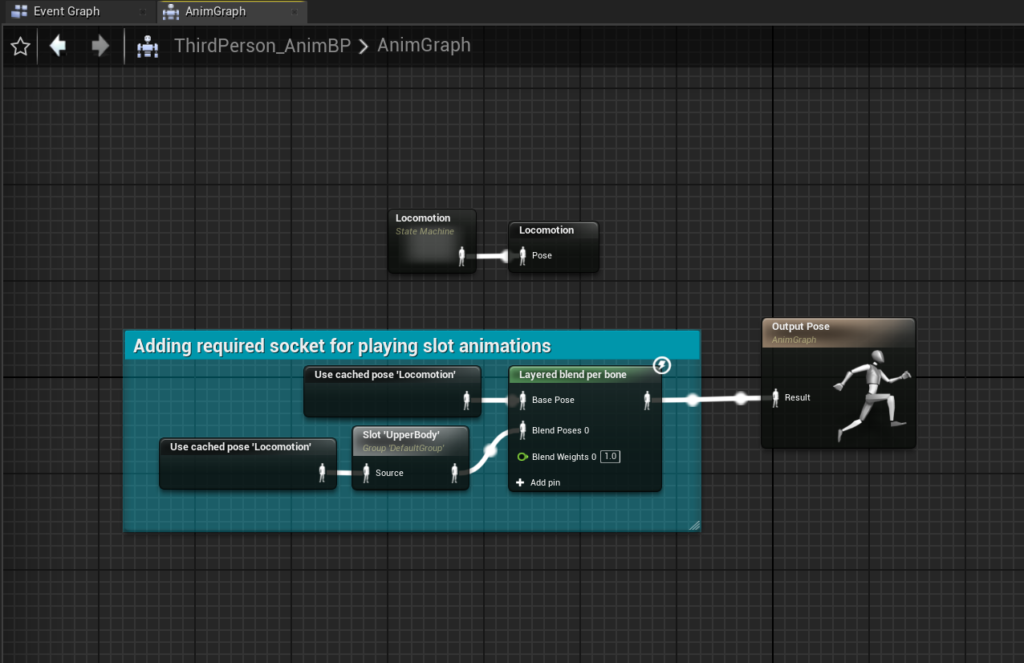Click the Pose input pin on the Locomotion node
The width and height of the screenshot is (1024, 663).
coord(521,256)
